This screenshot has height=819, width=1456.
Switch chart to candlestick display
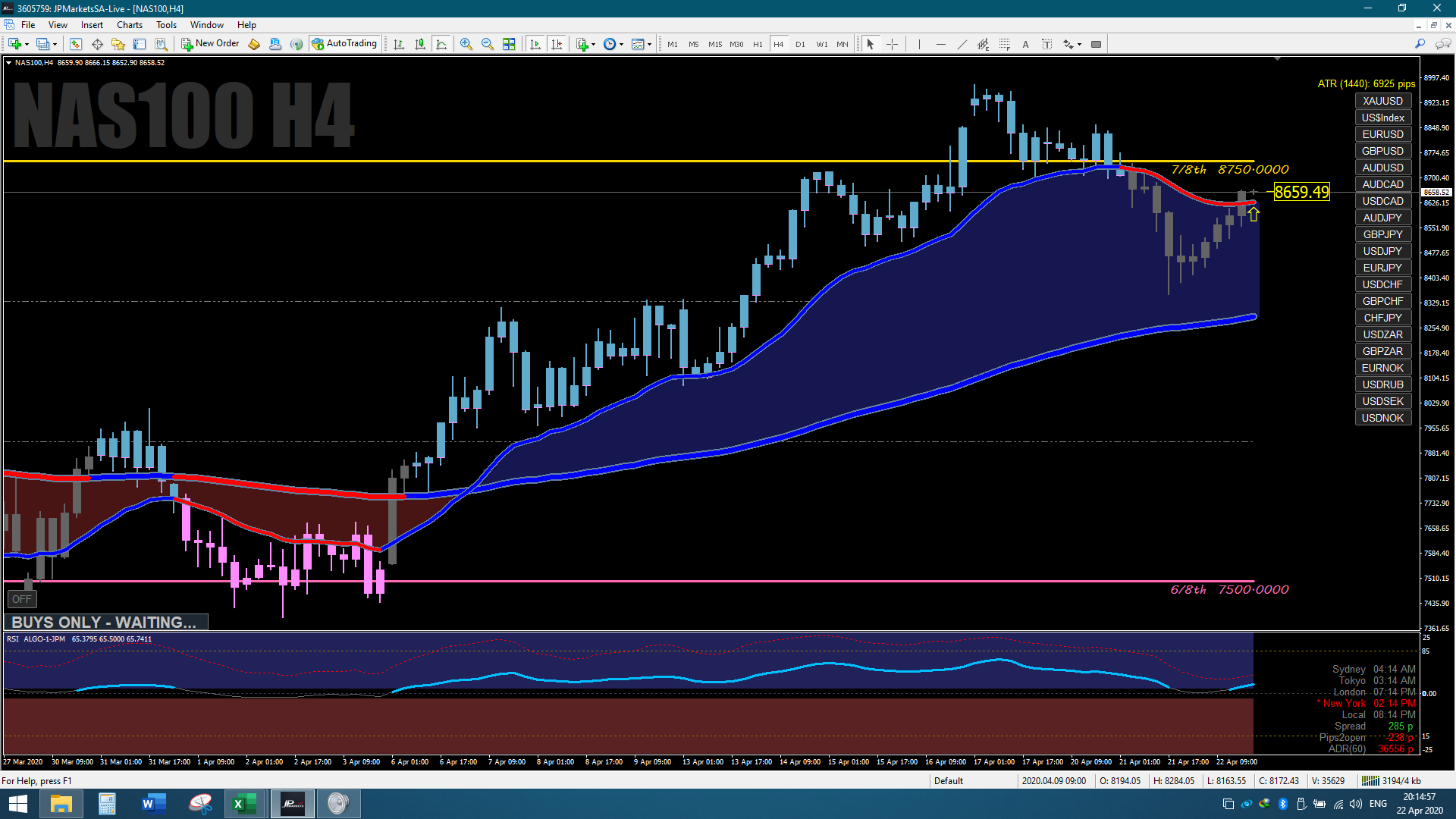click(x=420, y=44)
